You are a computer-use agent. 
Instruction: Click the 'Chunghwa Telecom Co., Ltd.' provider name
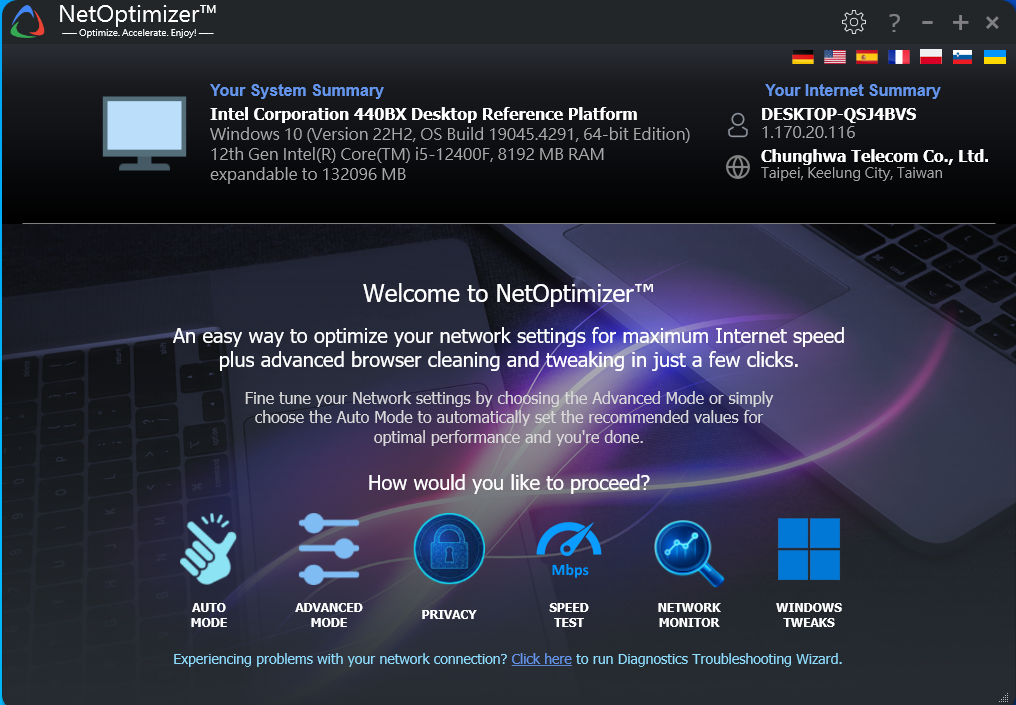(875, 156)
